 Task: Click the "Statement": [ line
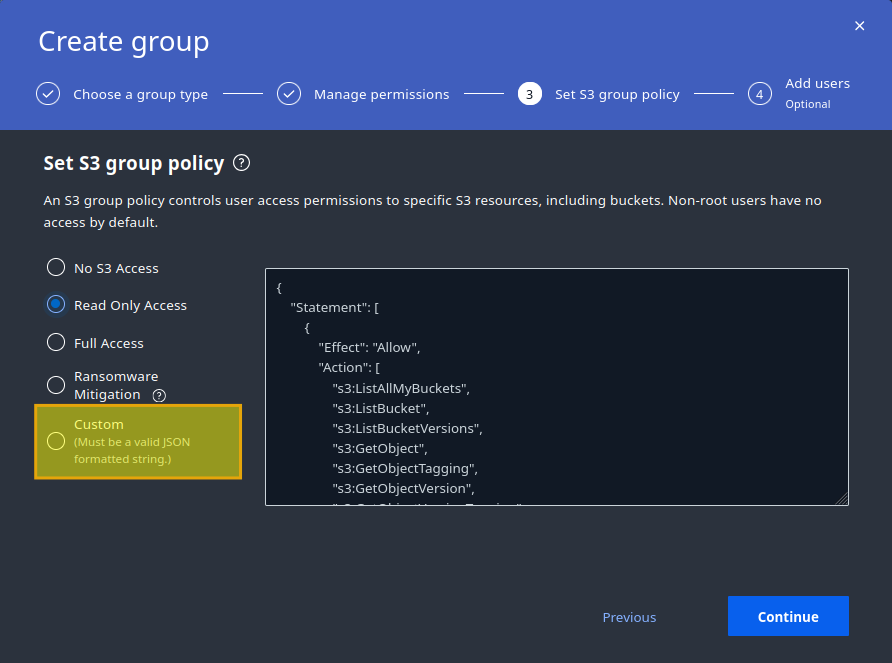pos(334,308)
